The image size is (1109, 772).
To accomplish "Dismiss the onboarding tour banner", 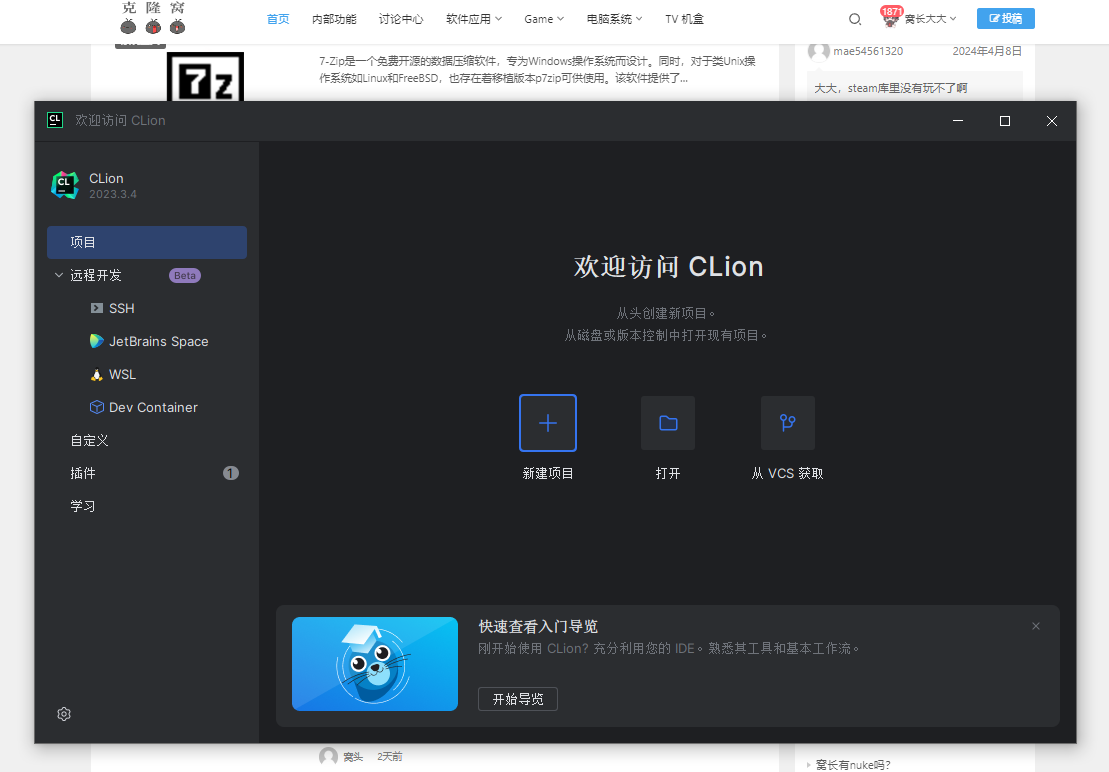I will [1035, 626].
